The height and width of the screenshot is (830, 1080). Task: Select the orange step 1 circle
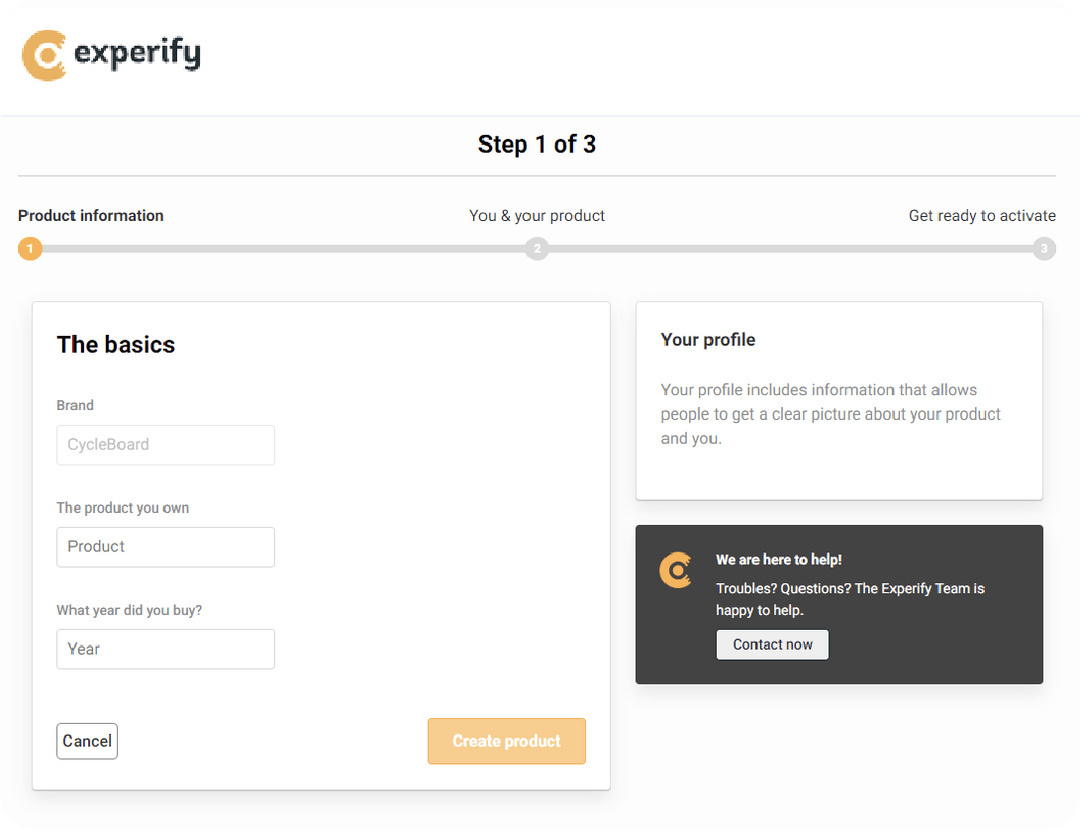(x=30, y=249)
